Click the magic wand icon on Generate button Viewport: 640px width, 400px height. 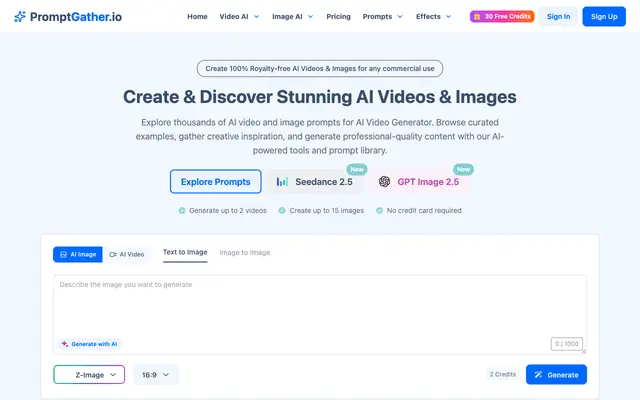point(538,375)
